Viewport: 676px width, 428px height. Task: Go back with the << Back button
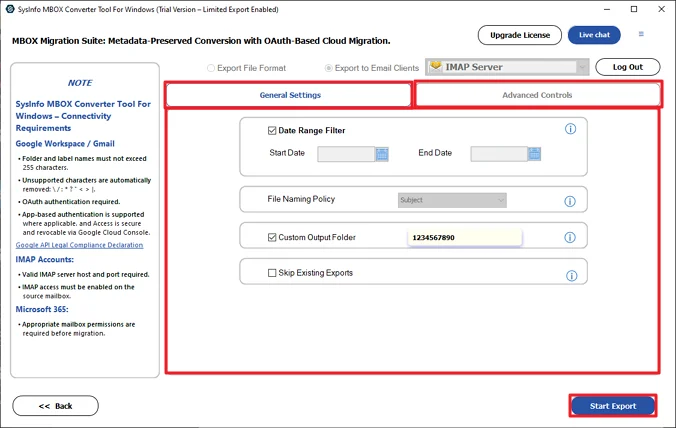point(56,406)
